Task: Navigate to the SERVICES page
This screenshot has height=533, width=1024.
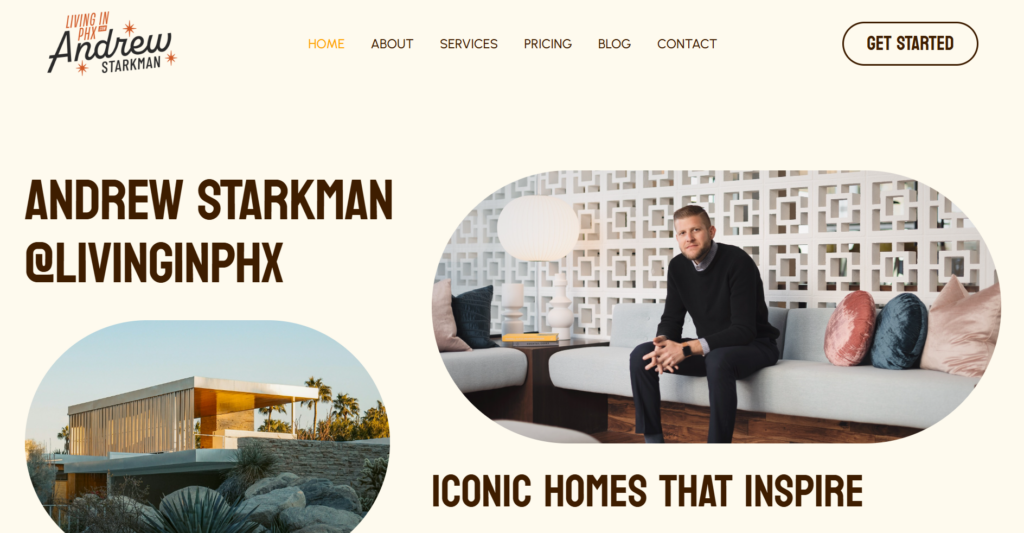Action: 468,44
